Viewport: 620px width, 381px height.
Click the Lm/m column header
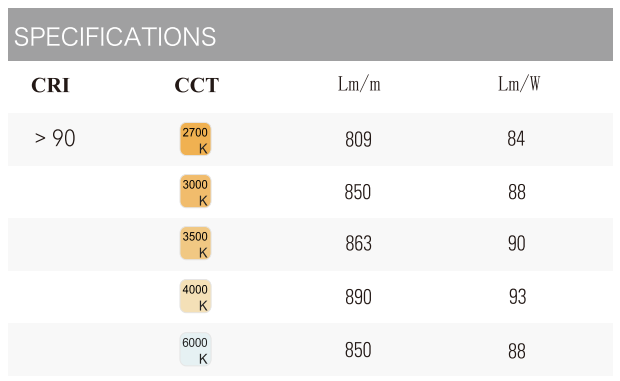pos(359,84)
